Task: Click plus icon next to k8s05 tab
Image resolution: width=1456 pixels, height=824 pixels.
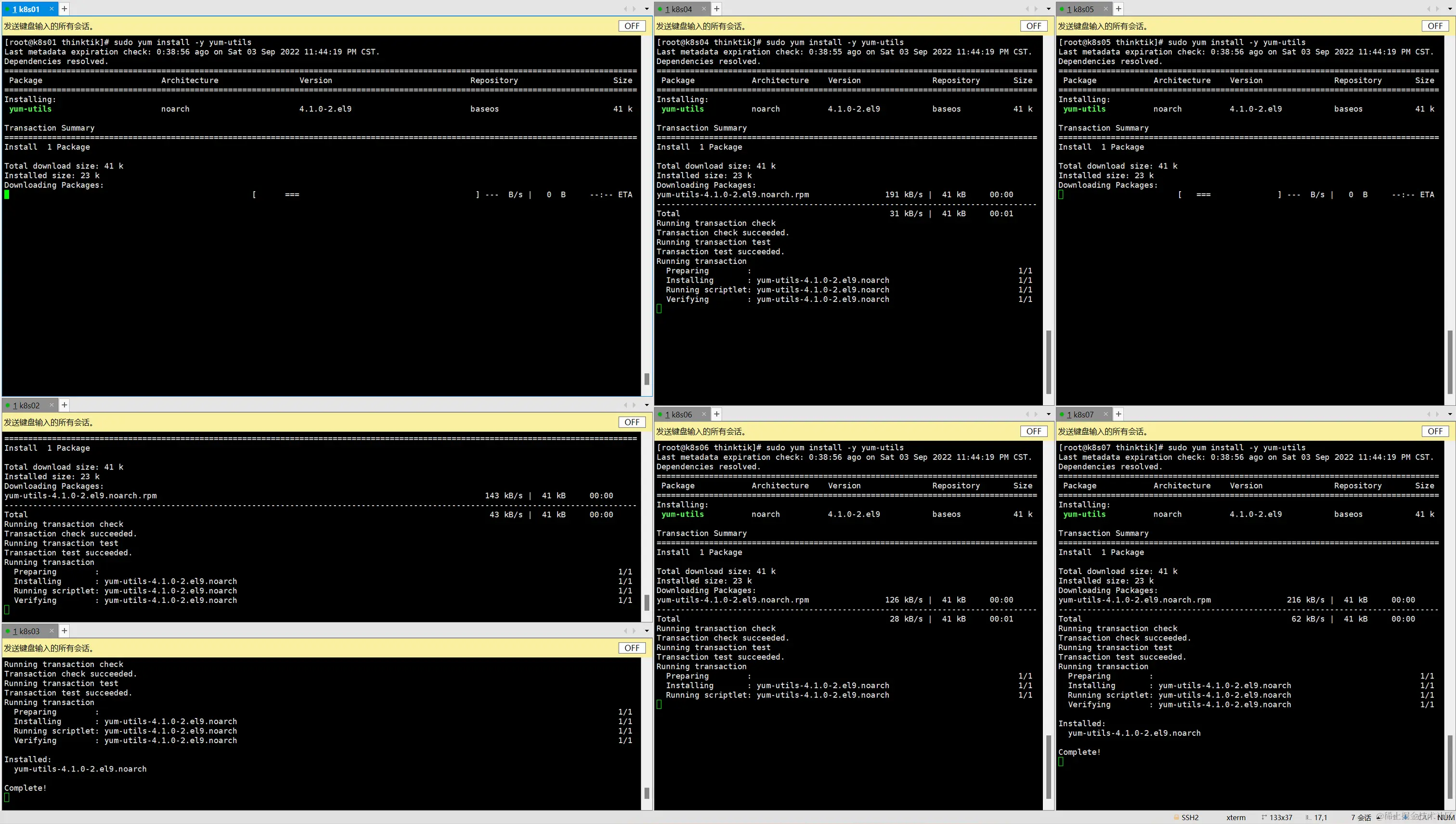Action: pyautogui.click(x=1118, y=9)
